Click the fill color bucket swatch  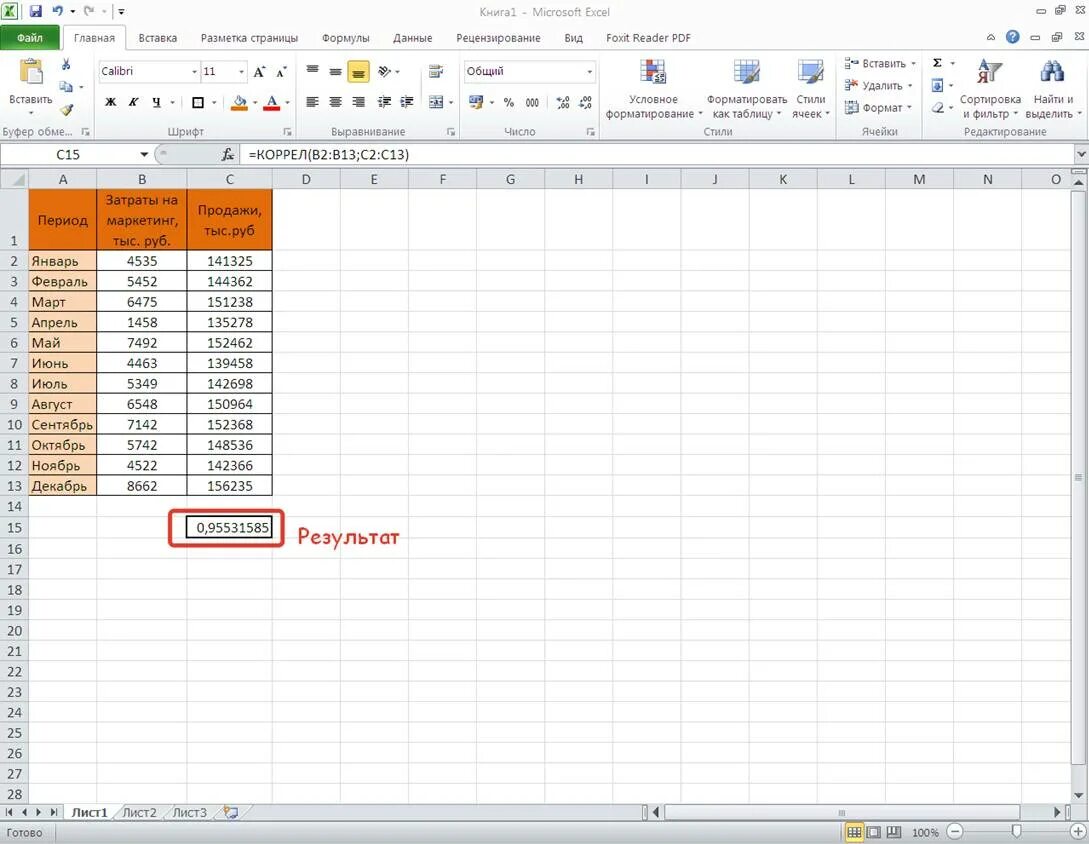(240, 103)
